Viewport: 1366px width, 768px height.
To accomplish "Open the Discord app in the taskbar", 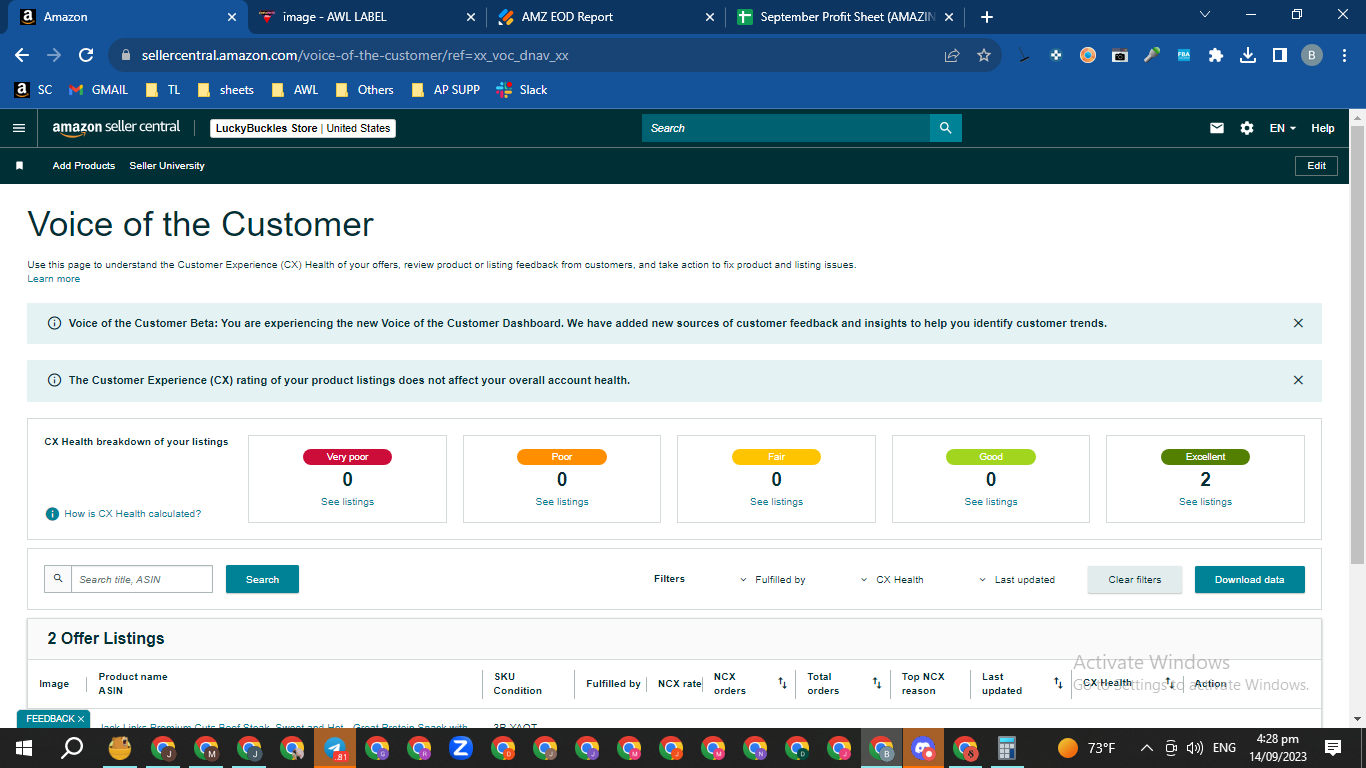I will coord(923,747).
